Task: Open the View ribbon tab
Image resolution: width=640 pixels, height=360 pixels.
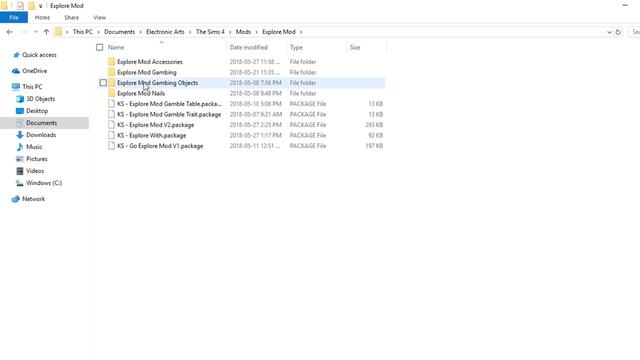Action: pos(99,18)
